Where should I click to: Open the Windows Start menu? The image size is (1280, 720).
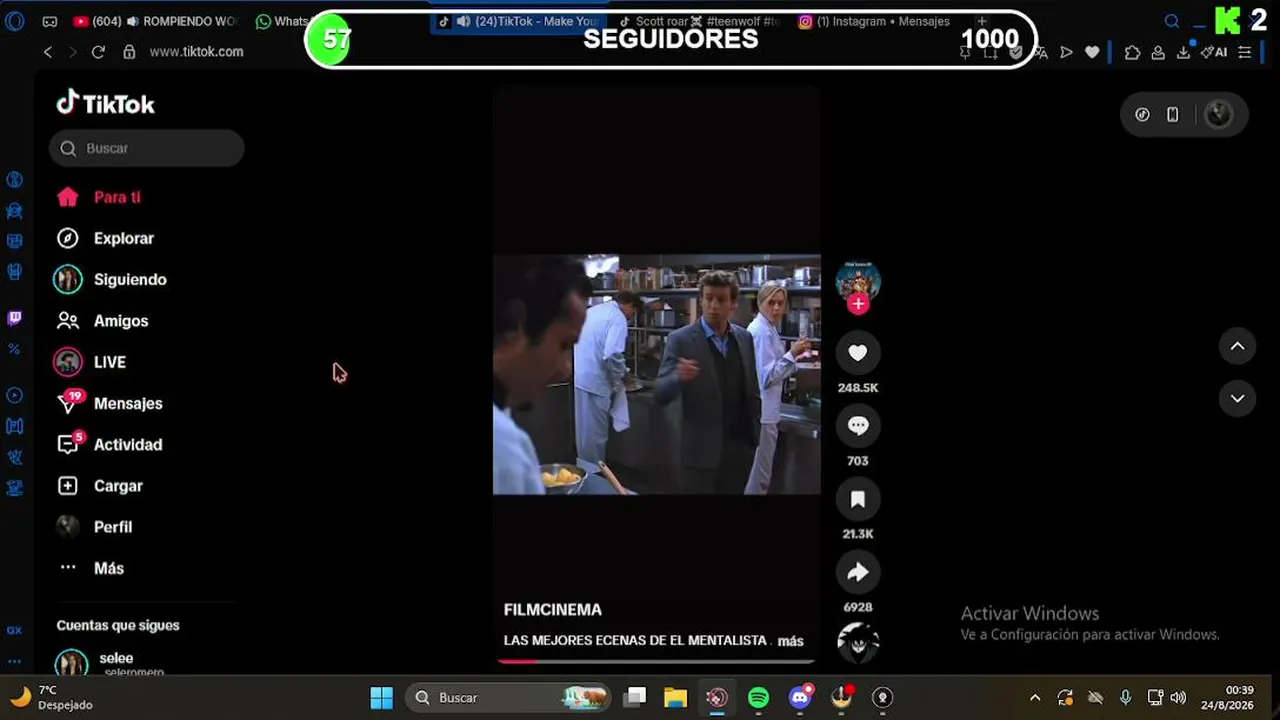(382, 698)
